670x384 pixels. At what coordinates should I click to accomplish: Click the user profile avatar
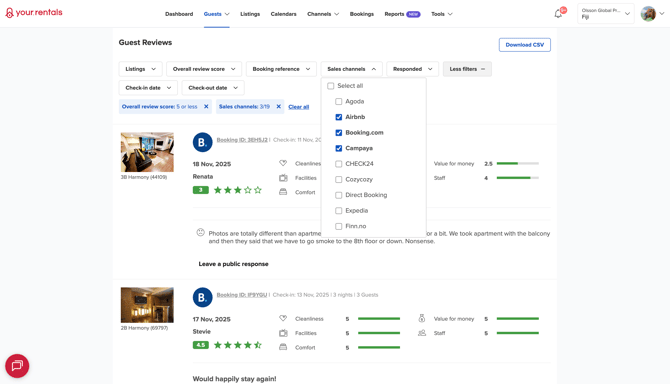(648, 14)
